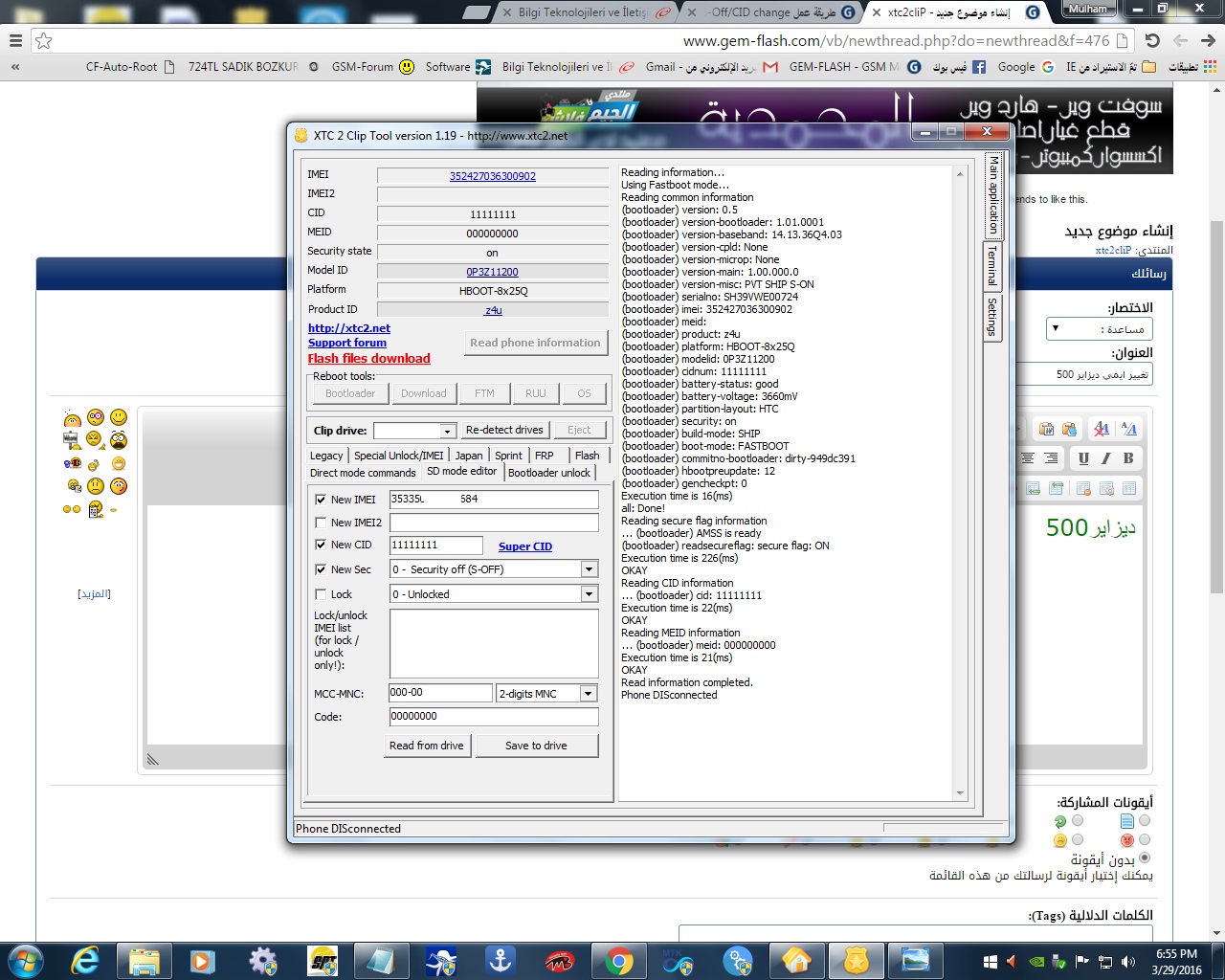
Task: Switch to the Legacy tab
Action: 326,456
